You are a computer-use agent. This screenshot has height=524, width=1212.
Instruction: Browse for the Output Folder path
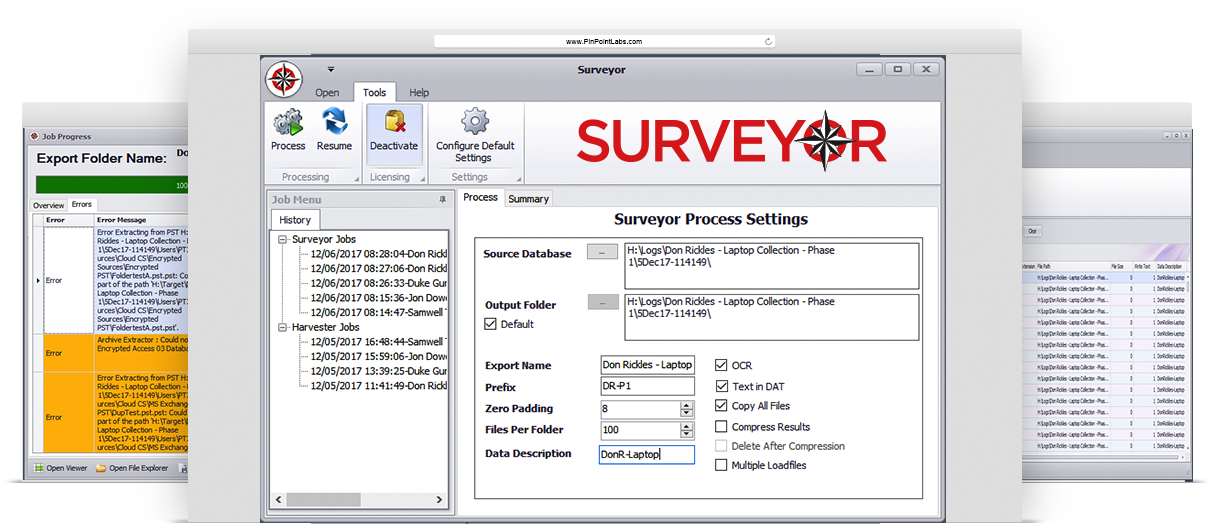602,302
